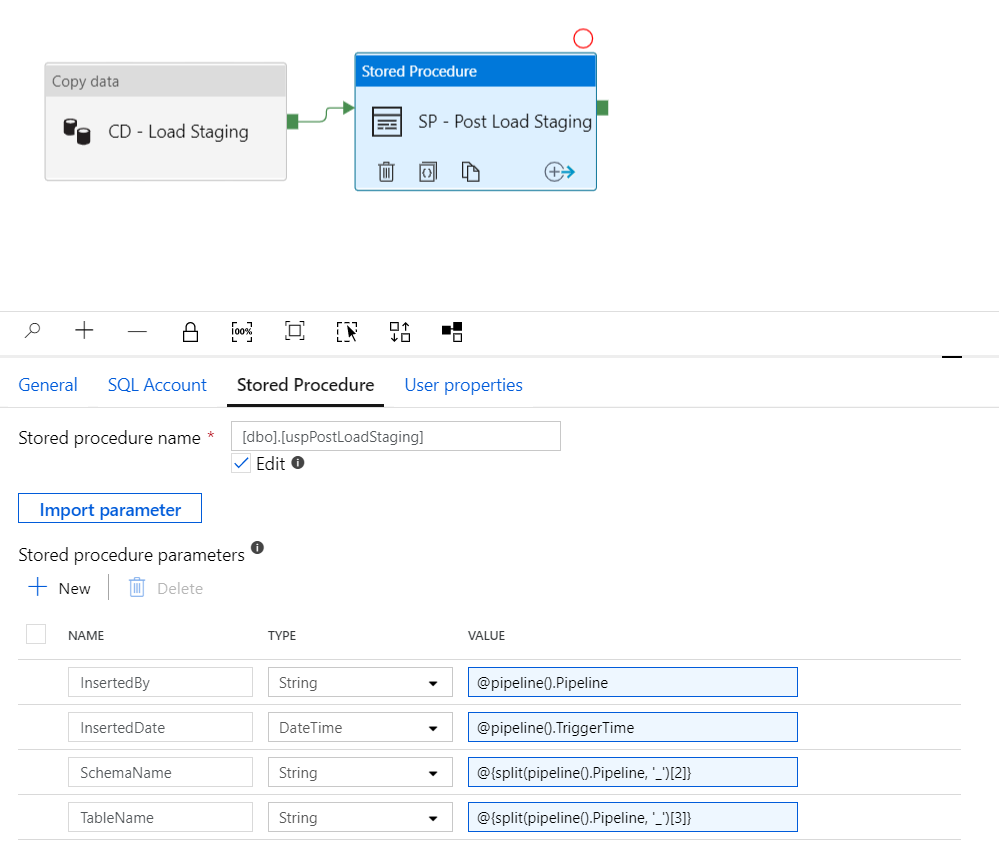999x857 pixels.
Task: Delete the Stored Procedure activity via trash icon
Action: click(386, 171)
